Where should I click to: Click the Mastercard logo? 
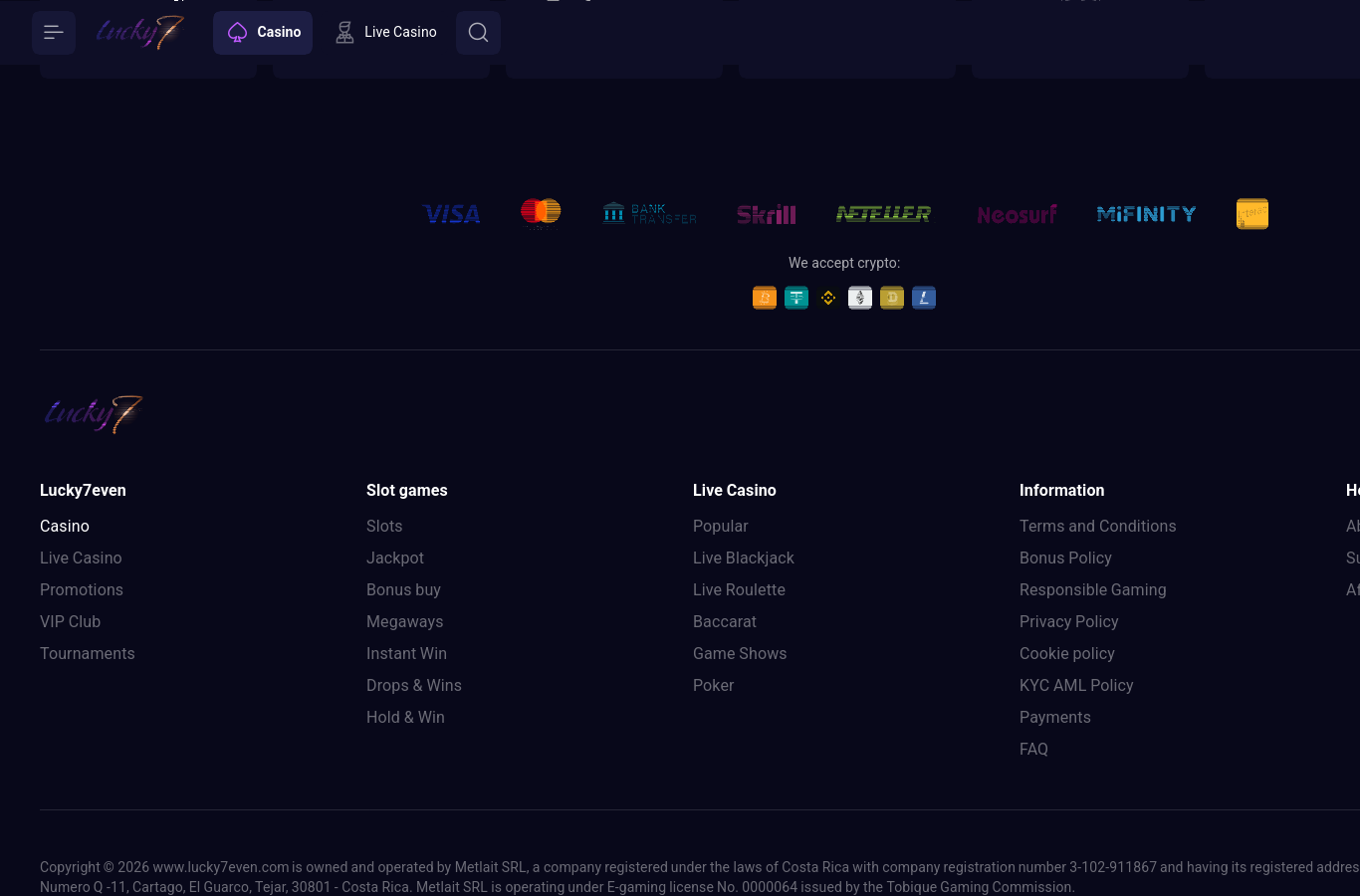(541, 212)
